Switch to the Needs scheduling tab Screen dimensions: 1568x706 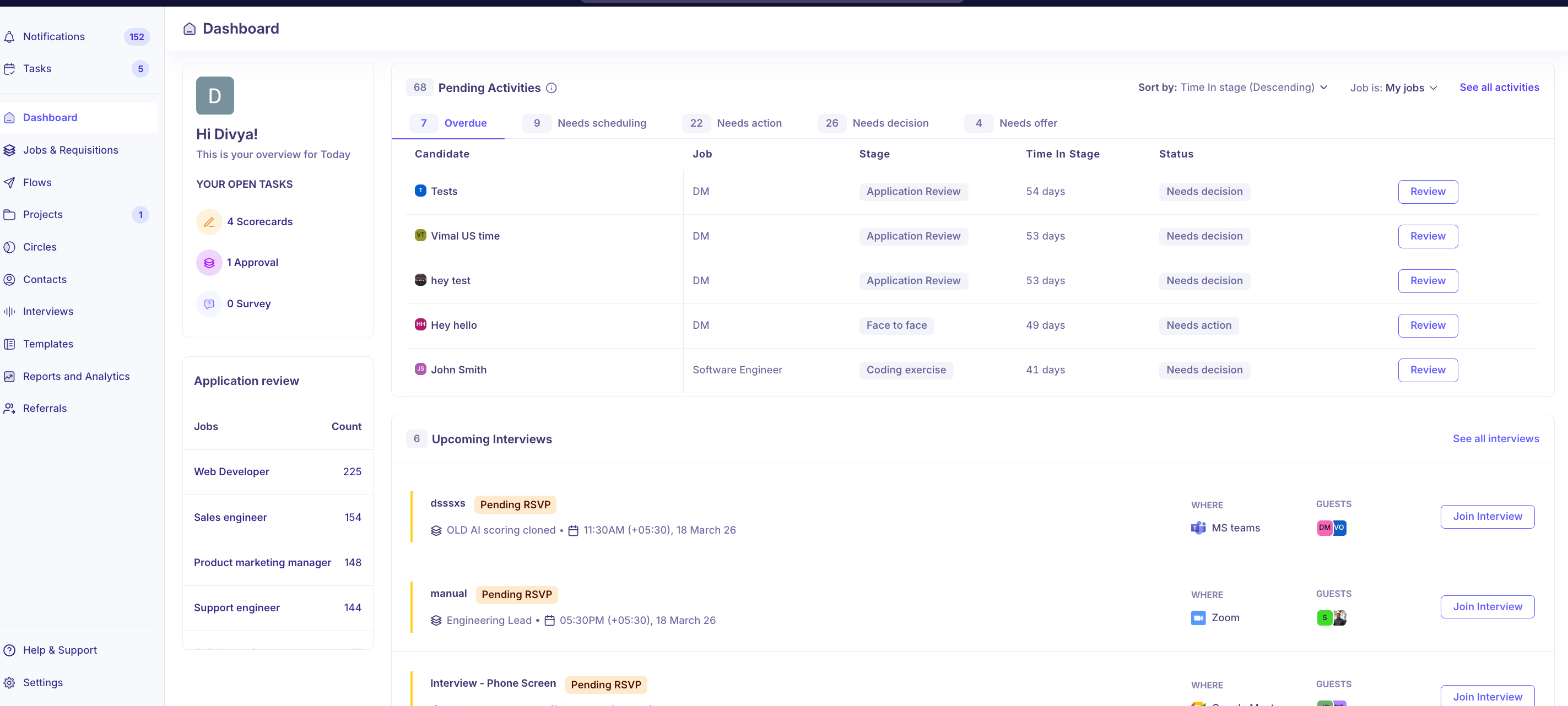[x=601, y=123]
